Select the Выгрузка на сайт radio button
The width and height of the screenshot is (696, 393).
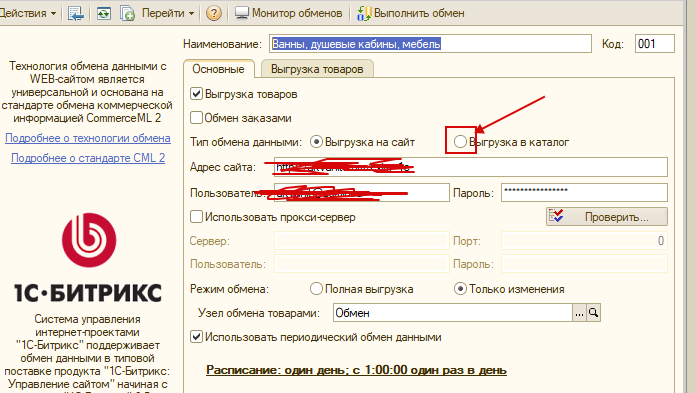coord(316,142)
